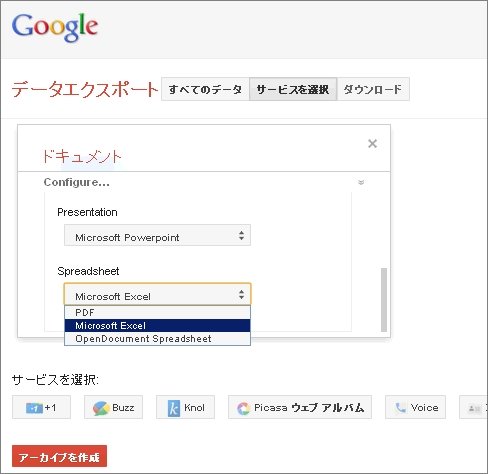Viewport: 488px width, 474px height.
Task: Select the Knol service button
Action: pyautogui.click(x=185, y=407)
